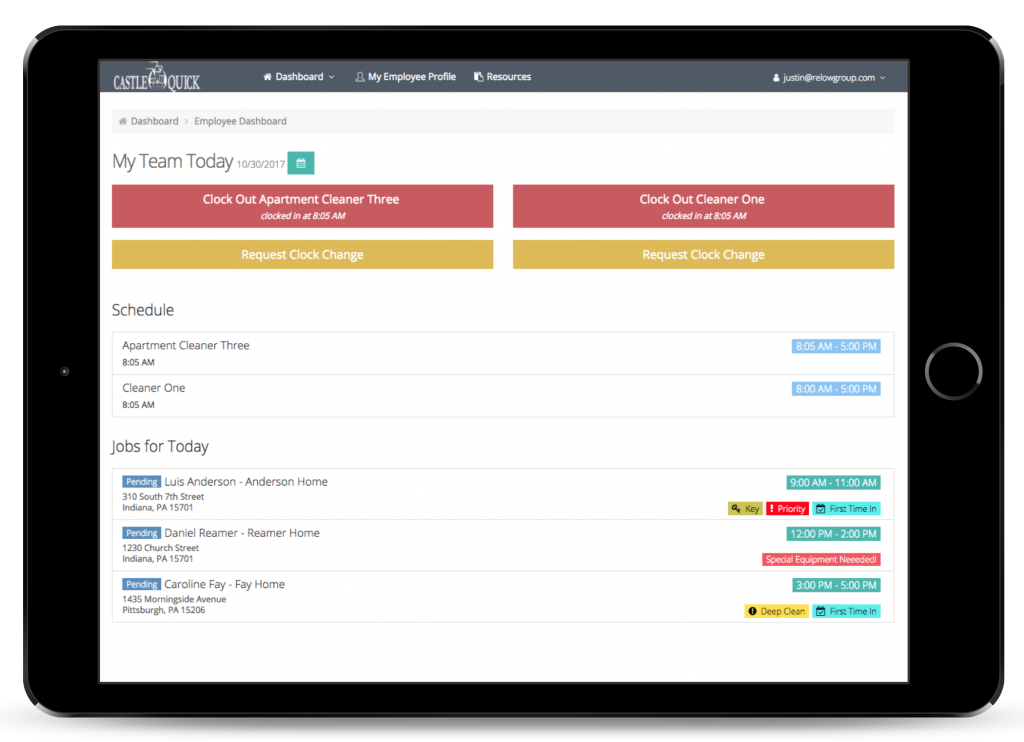
Task: Expand the Dashboard dropdown menu
Action: point(298,77)
